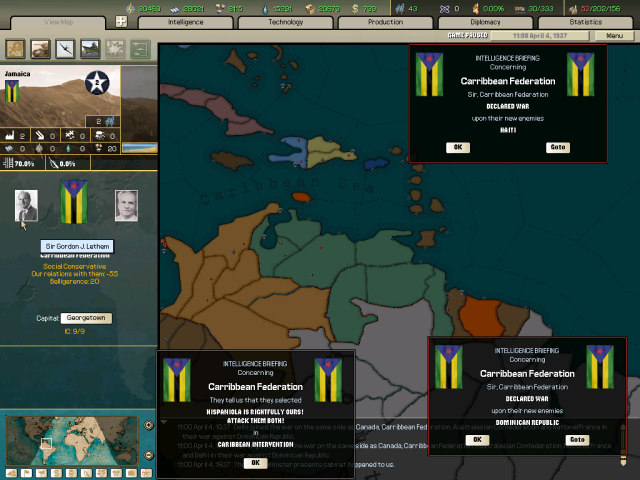Viewport: 640px width, 480px height.
Task: Select the naval units warship icon
Action: [x=90, y=49]
